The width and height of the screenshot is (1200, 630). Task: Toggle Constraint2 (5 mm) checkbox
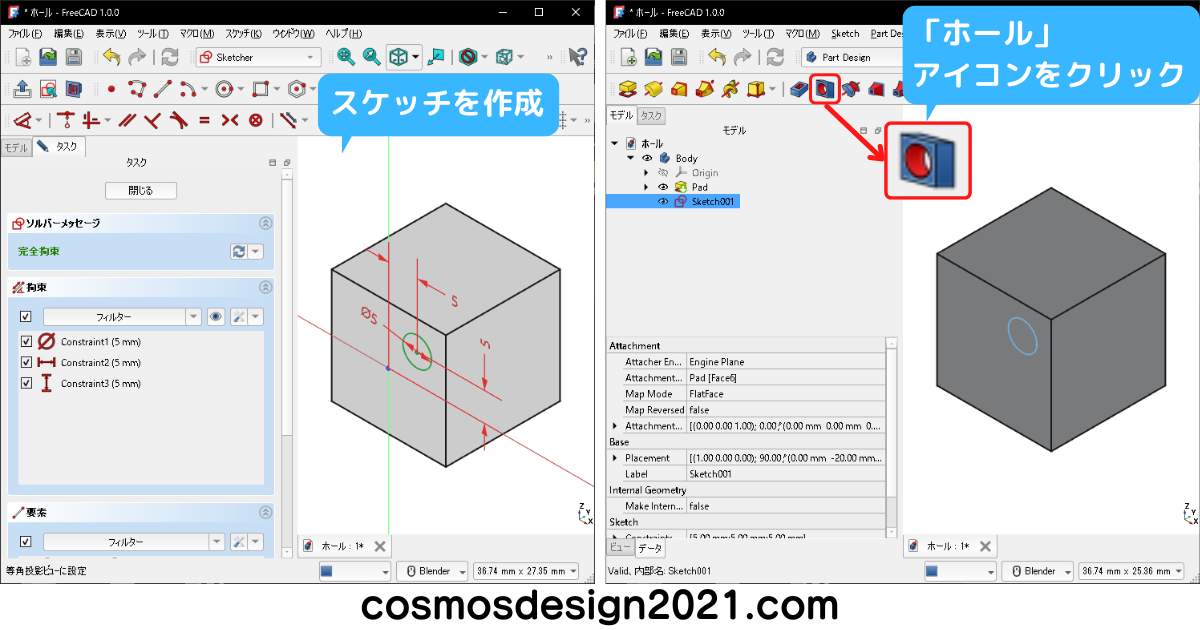[x=27, y=363]
